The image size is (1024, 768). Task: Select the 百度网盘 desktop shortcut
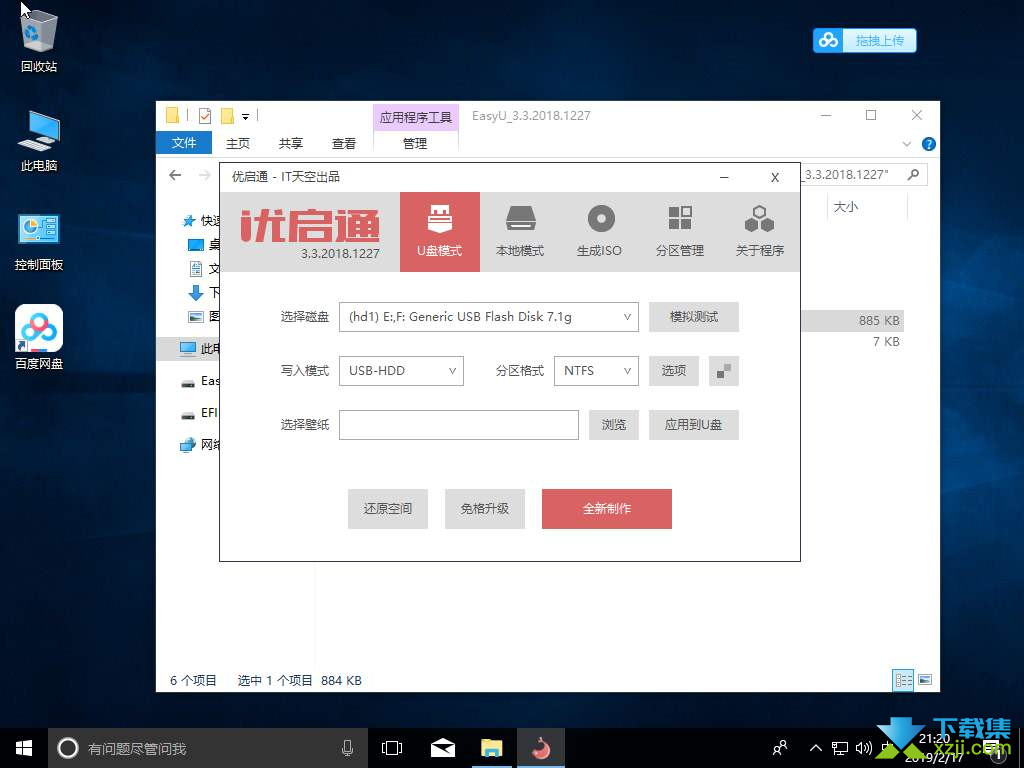39,337
